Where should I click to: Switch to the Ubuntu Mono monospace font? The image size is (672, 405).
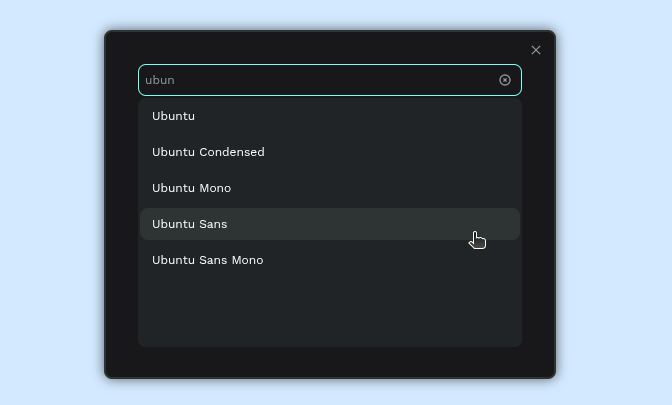click(192, 188)
